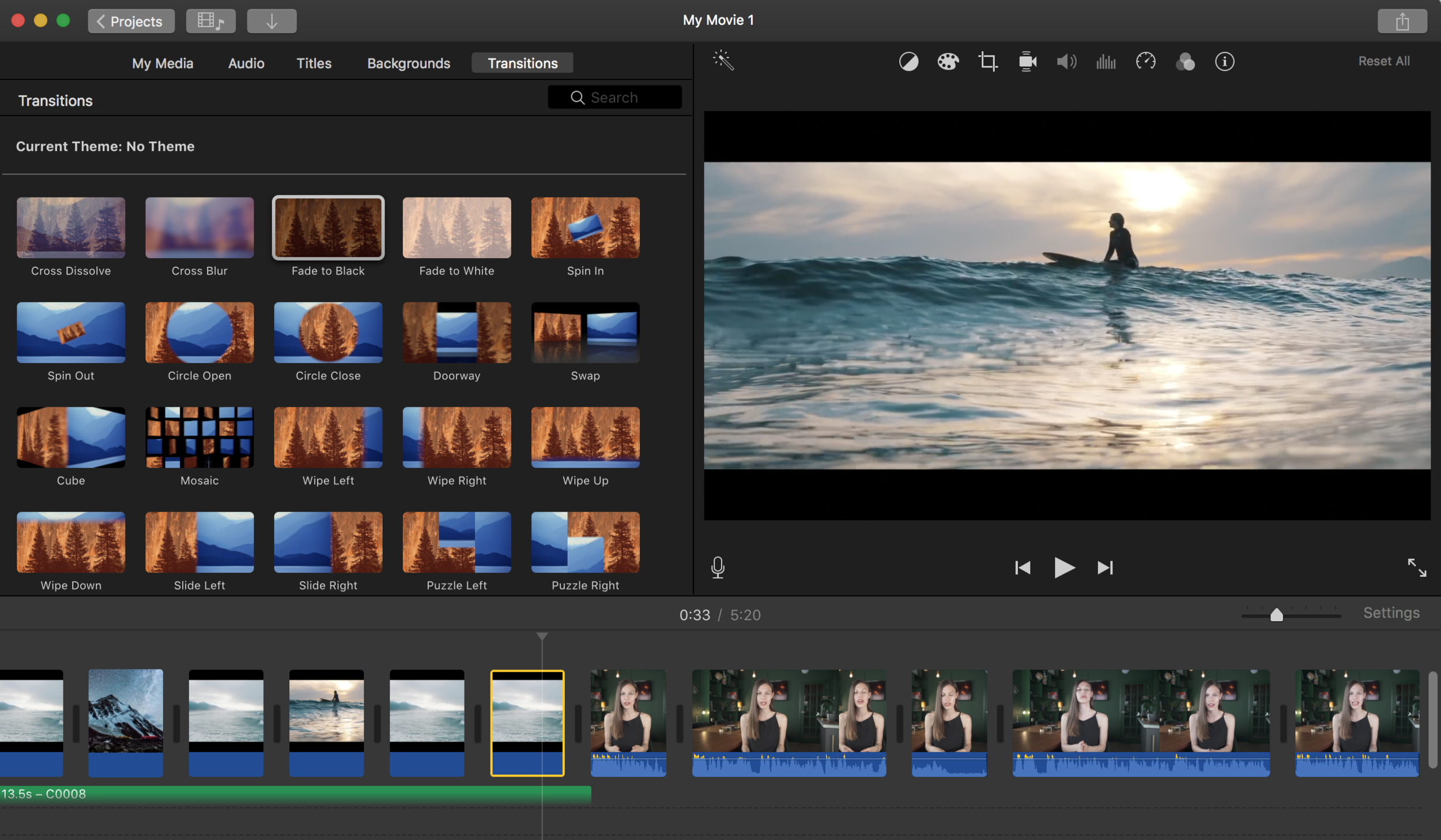
Task: Select the Wipe Left transition
Action: 328,437
